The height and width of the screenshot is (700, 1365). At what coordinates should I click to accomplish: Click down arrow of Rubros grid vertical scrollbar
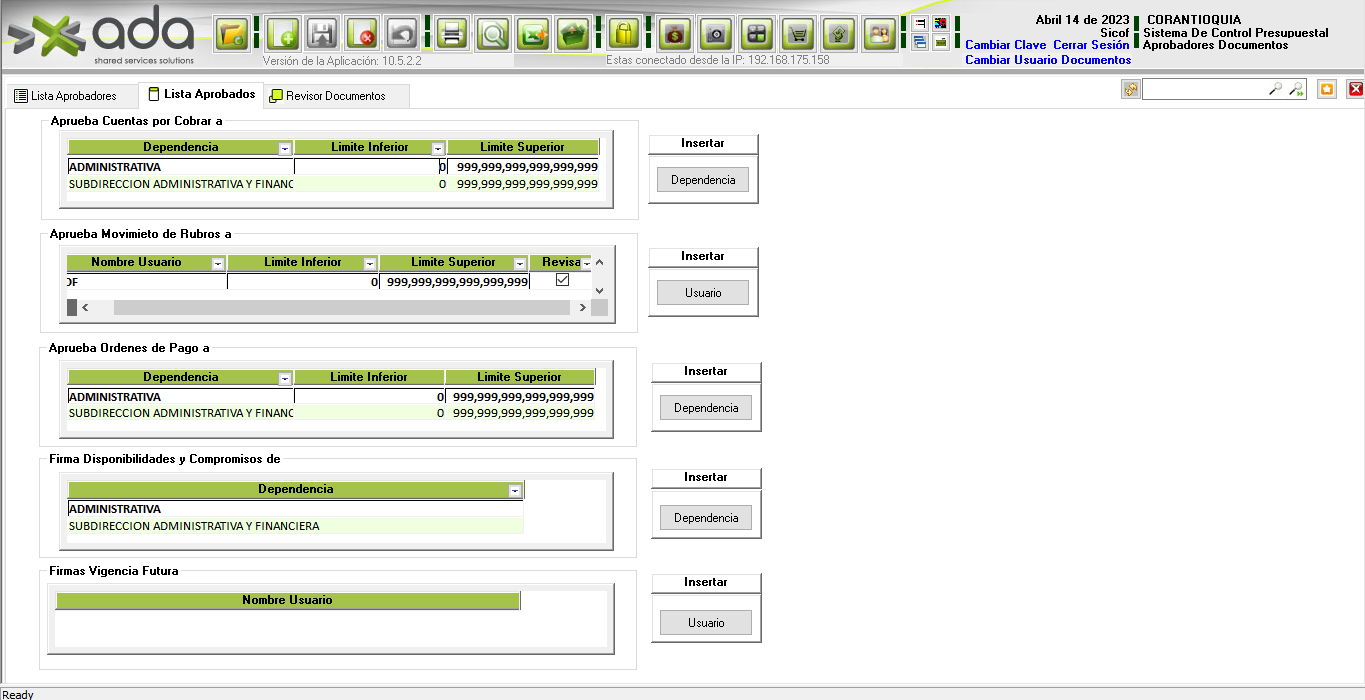(599, 290)
